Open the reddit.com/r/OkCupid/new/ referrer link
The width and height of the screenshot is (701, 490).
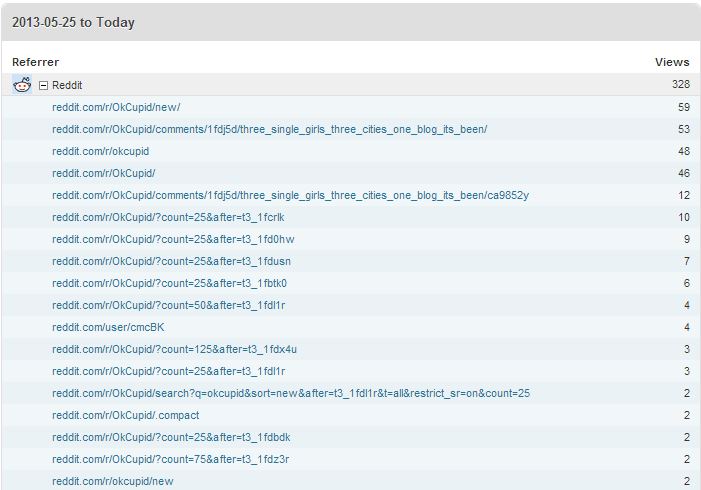(116, 107)
